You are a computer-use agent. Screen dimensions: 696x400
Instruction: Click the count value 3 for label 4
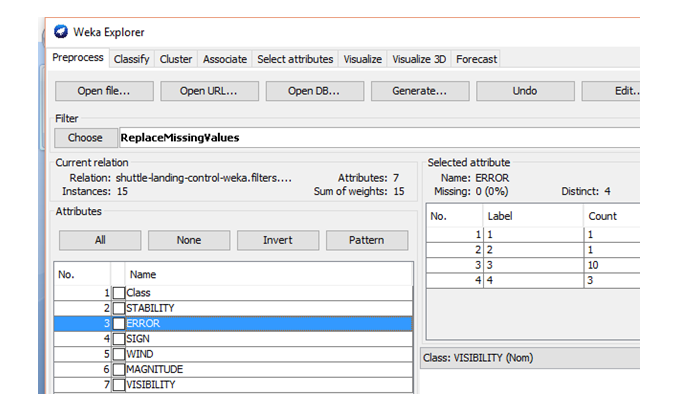(590, 281)
